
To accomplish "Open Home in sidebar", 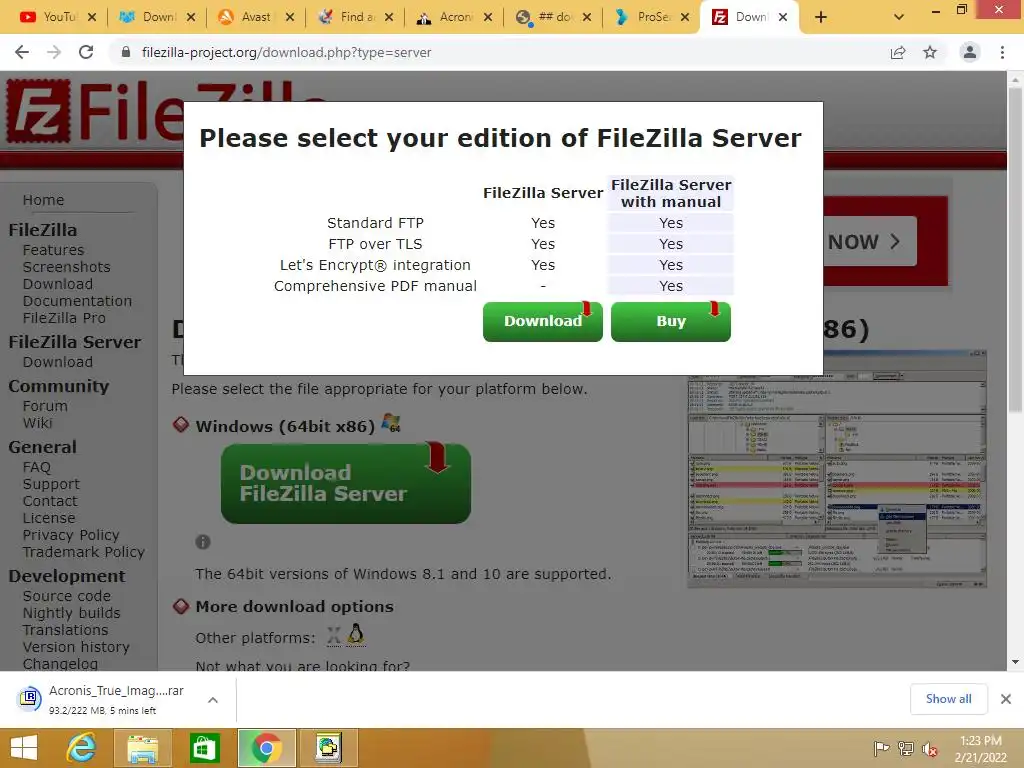I will [x=43, y=200].
